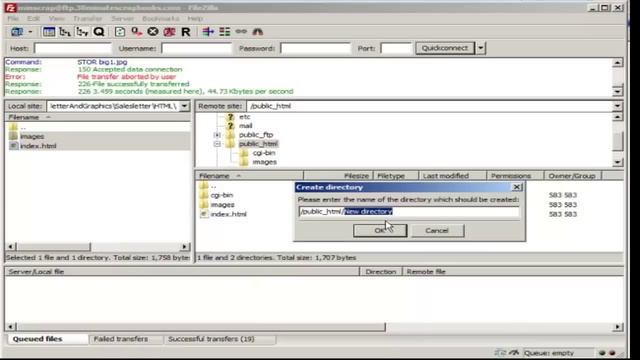Click the disconnect from server icon
This screenshot has width=640, height=360.
[169, 32]
